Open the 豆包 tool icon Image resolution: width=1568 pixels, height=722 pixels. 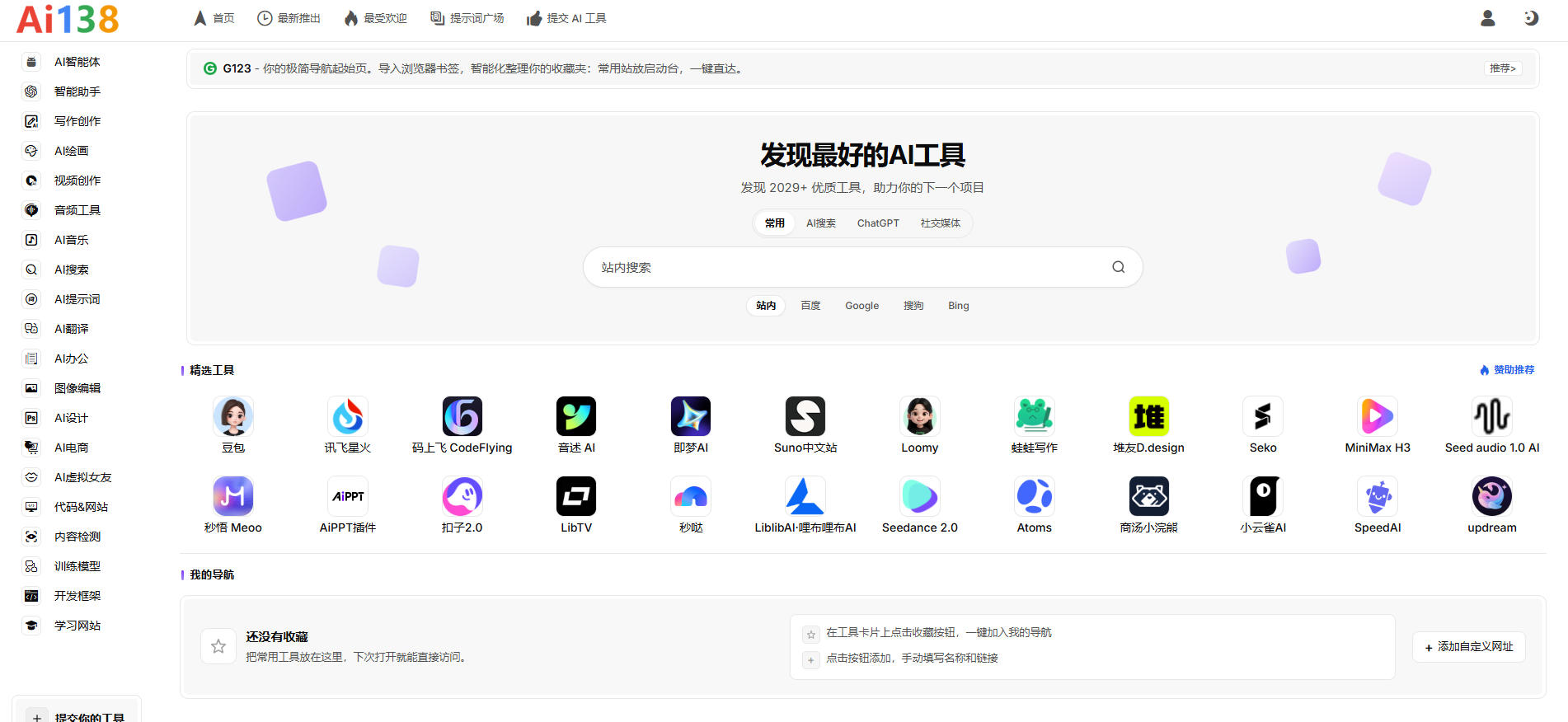233,416
